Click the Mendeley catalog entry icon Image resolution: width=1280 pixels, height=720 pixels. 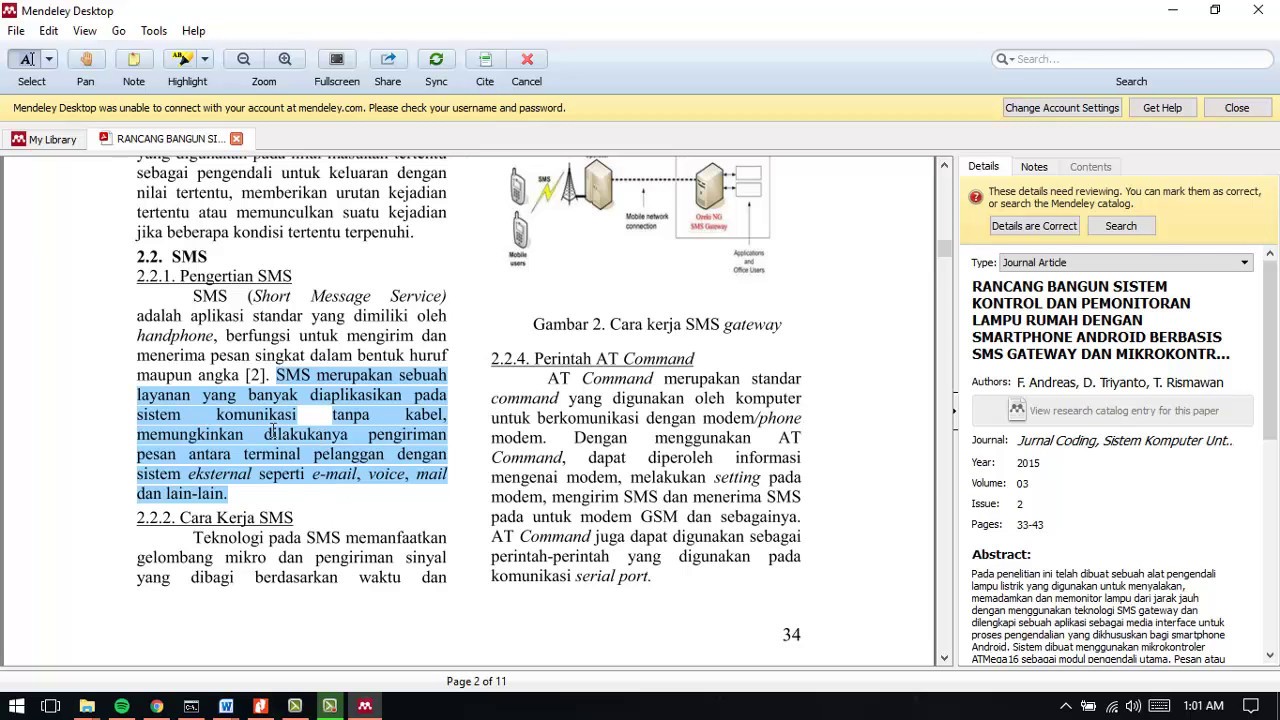point(1017,410)
